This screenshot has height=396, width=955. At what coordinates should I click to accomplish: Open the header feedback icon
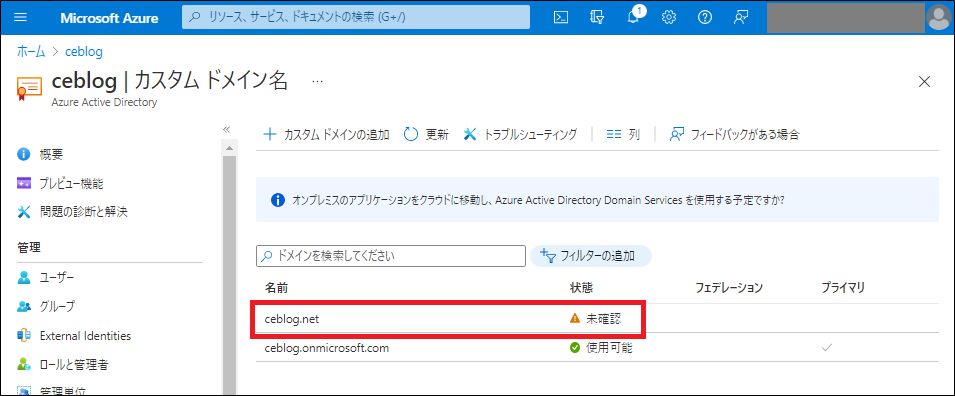741,18
